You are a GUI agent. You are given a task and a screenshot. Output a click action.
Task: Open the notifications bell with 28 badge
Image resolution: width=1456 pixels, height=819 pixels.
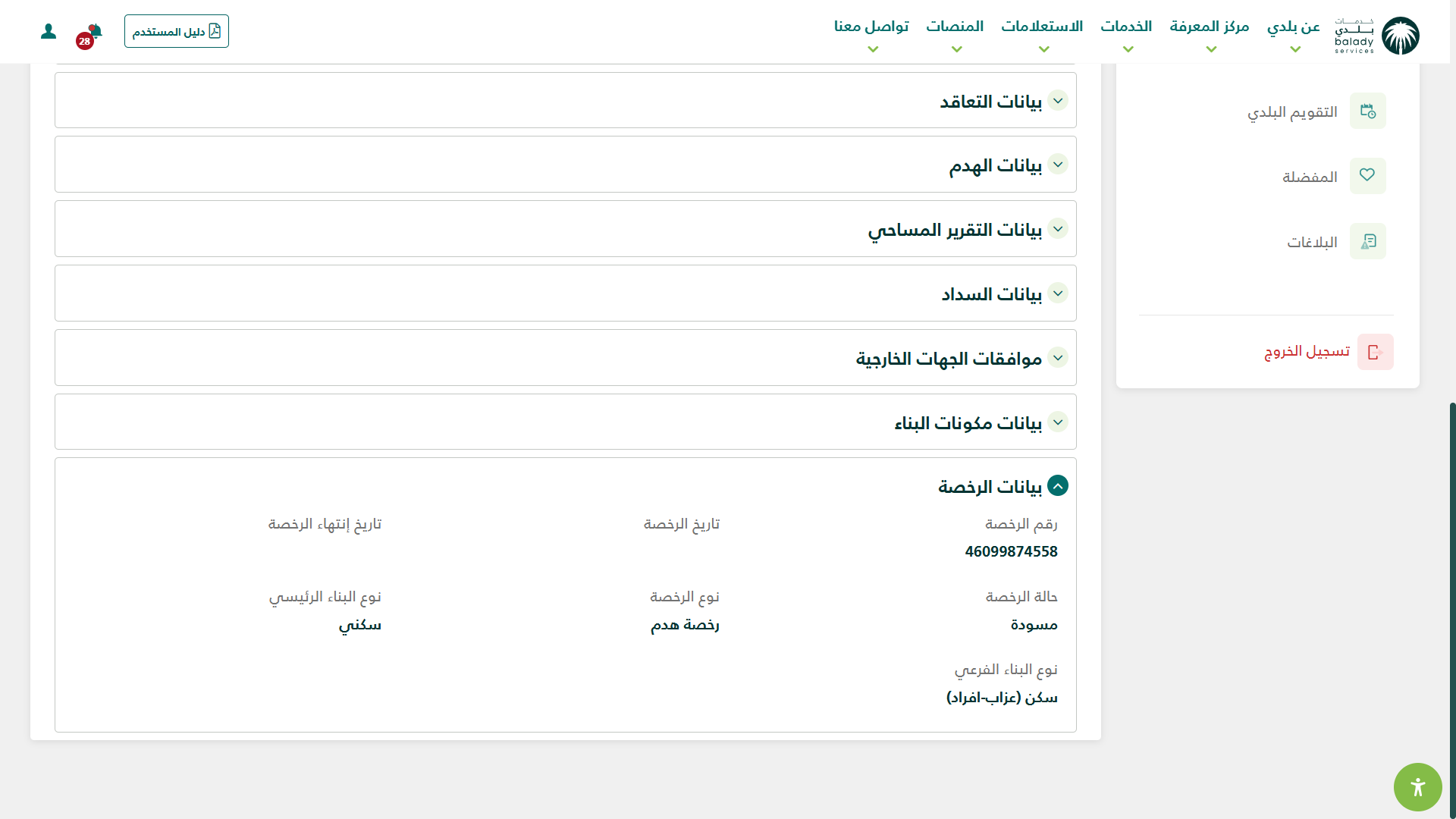(95, 32)
